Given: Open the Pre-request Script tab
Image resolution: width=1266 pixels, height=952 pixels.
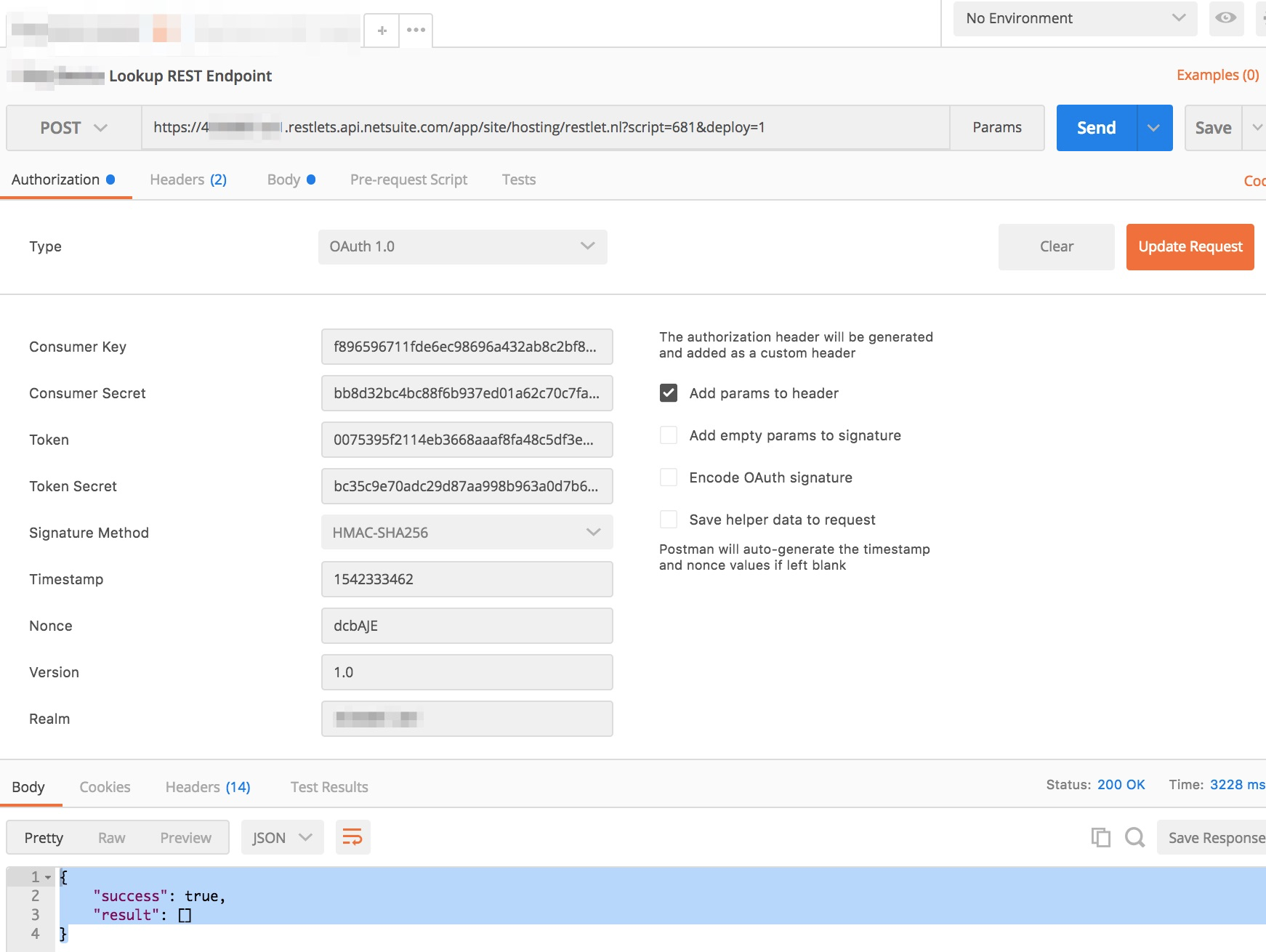Looking at the screenshot, I should tap(408, 179).
